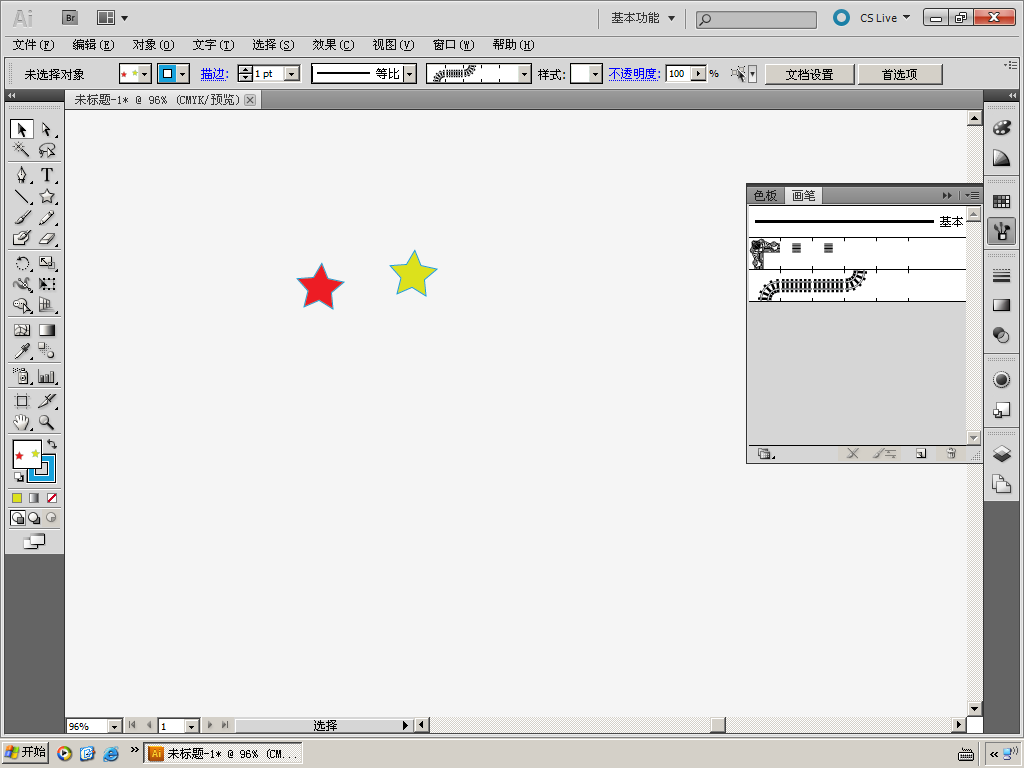Click the 文档设置 button

tap(809, 74)
